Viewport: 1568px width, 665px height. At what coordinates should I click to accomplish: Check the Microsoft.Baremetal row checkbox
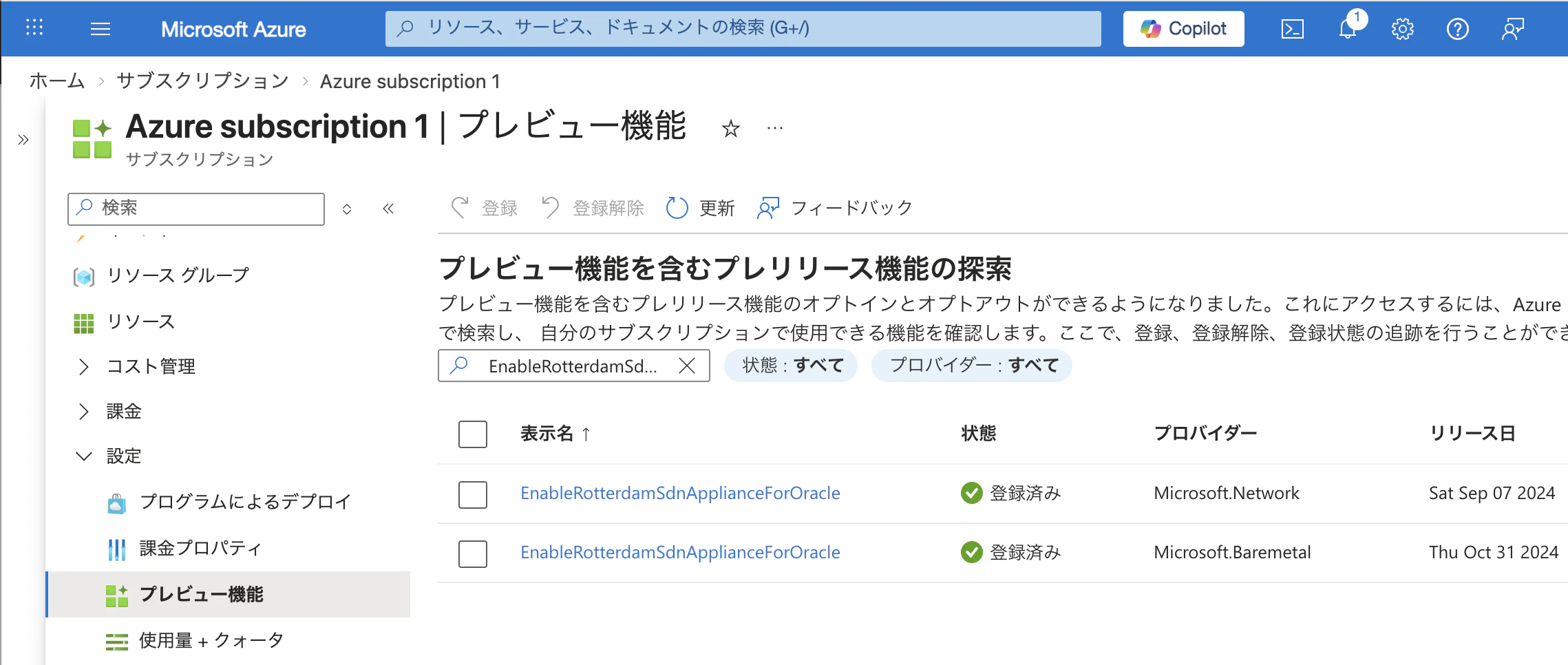(x=473, y=553)
